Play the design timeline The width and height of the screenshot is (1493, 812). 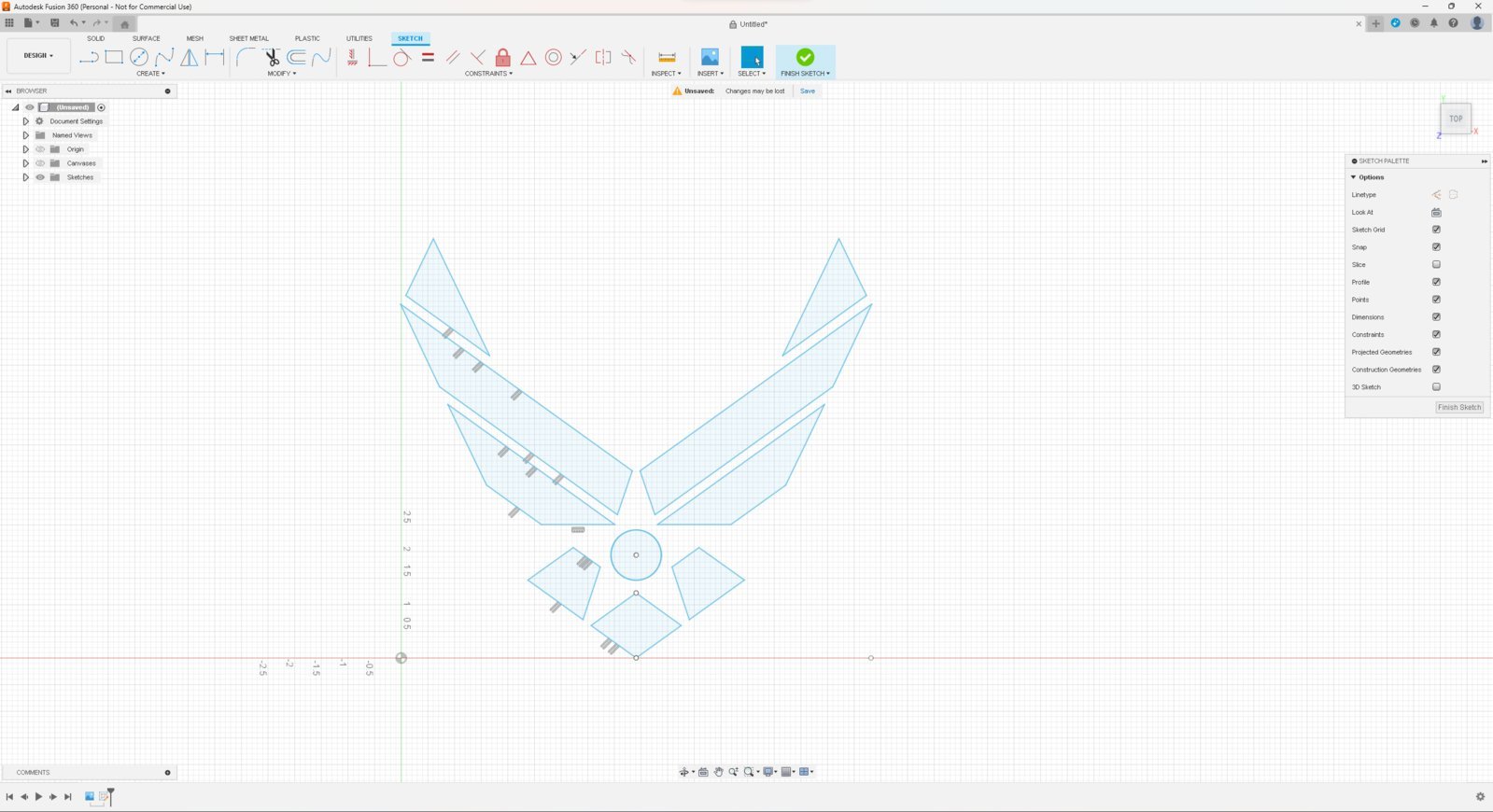(38, 796)
